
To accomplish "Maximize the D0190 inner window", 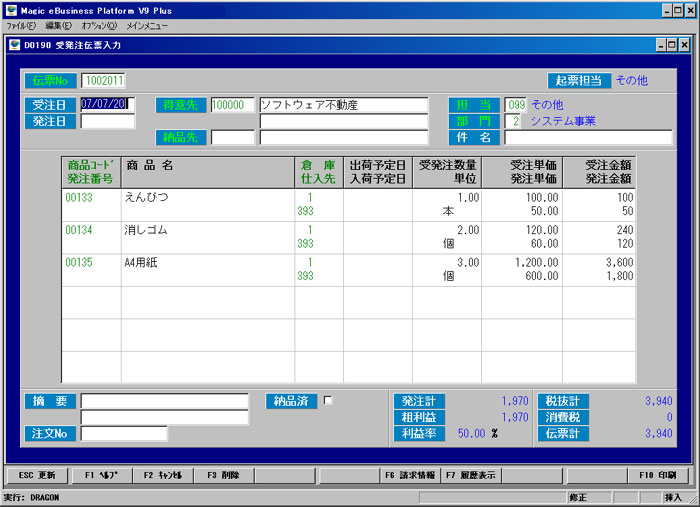I will pos(672,45).
